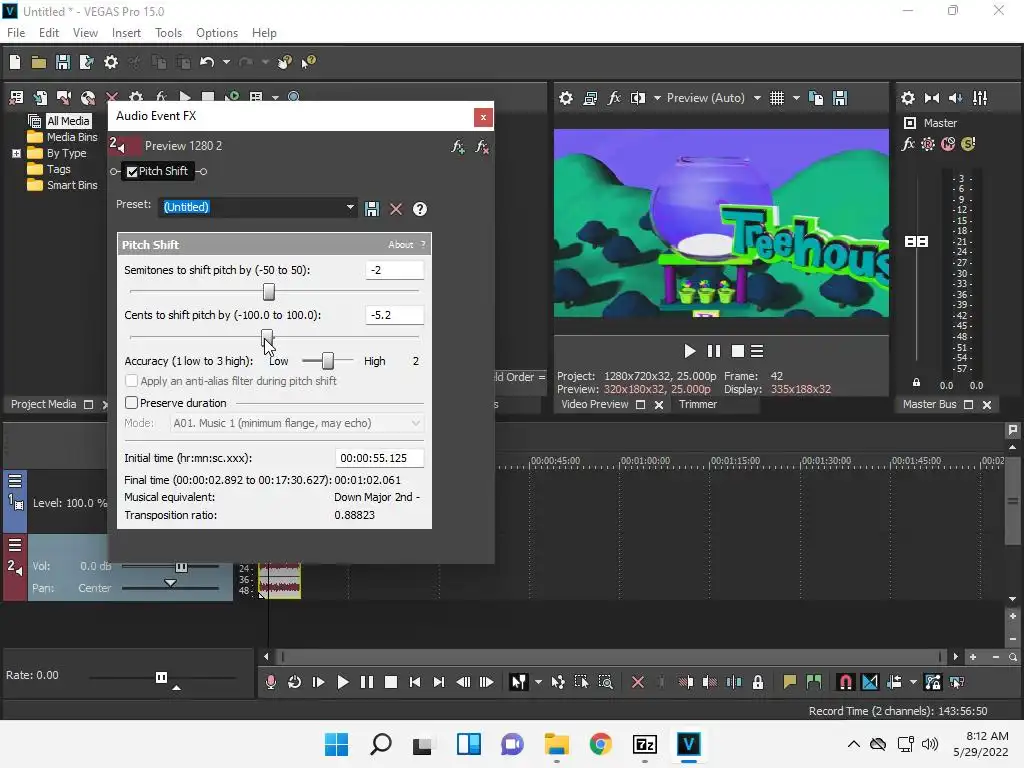The image size is (1024, 768).
Task: Click the Semitones slider handle
Action: pyautogui.click(x=268, y=291)
